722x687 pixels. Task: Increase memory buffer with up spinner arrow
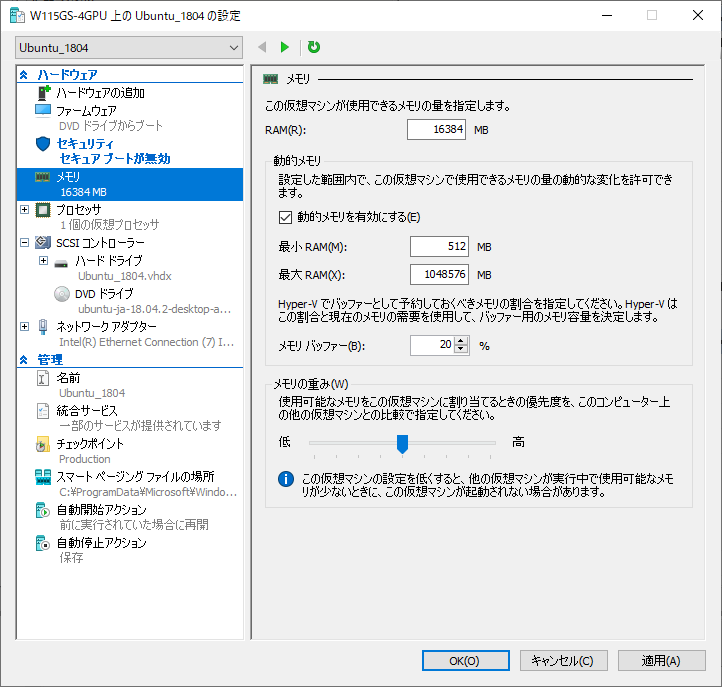click(461, 341)
